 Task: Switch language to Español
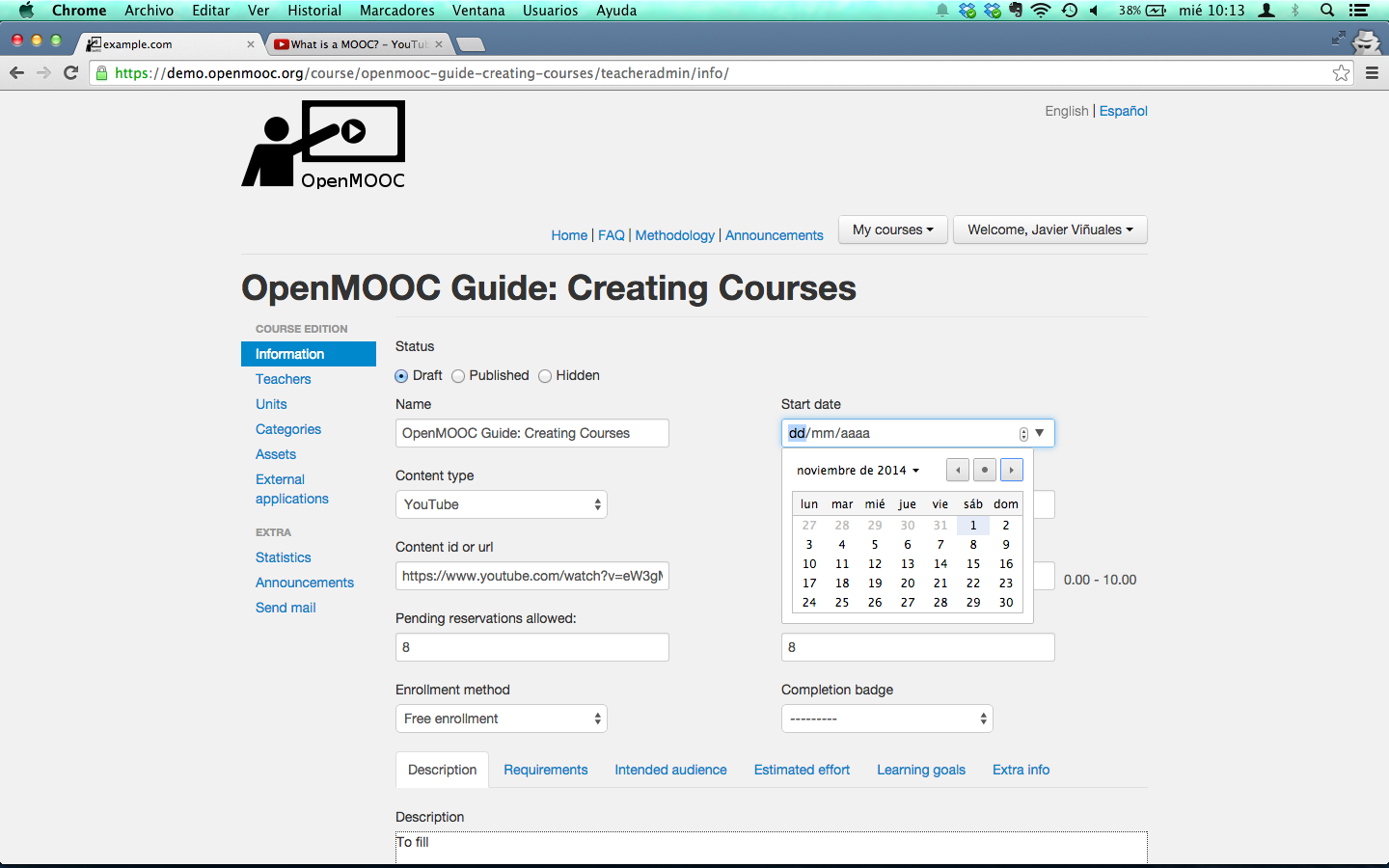[x=1124, y=111]
